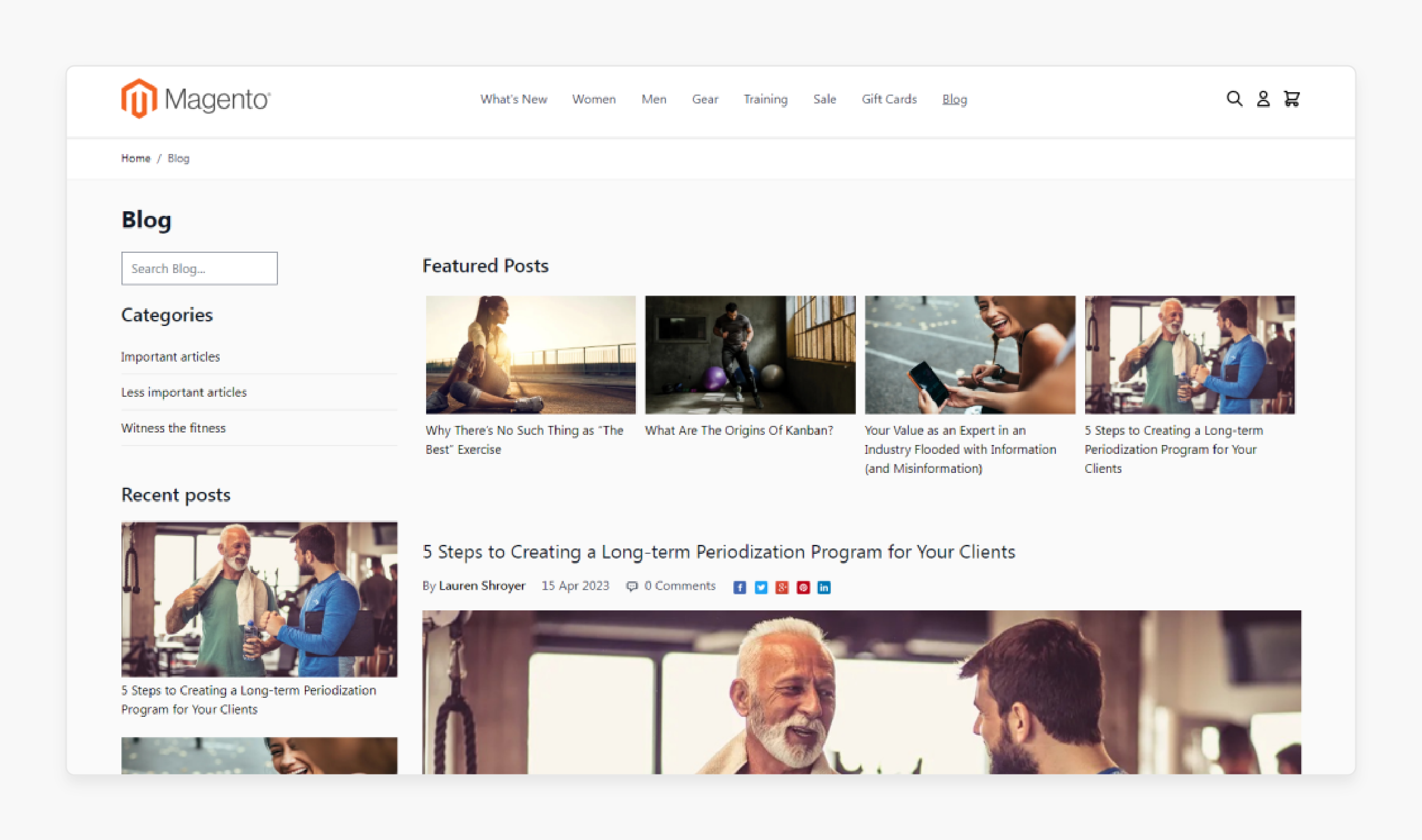This screenshot has width=1422, height=840.
Task: Open featured thumbnail of man training in gym
Action: (750, 355)
